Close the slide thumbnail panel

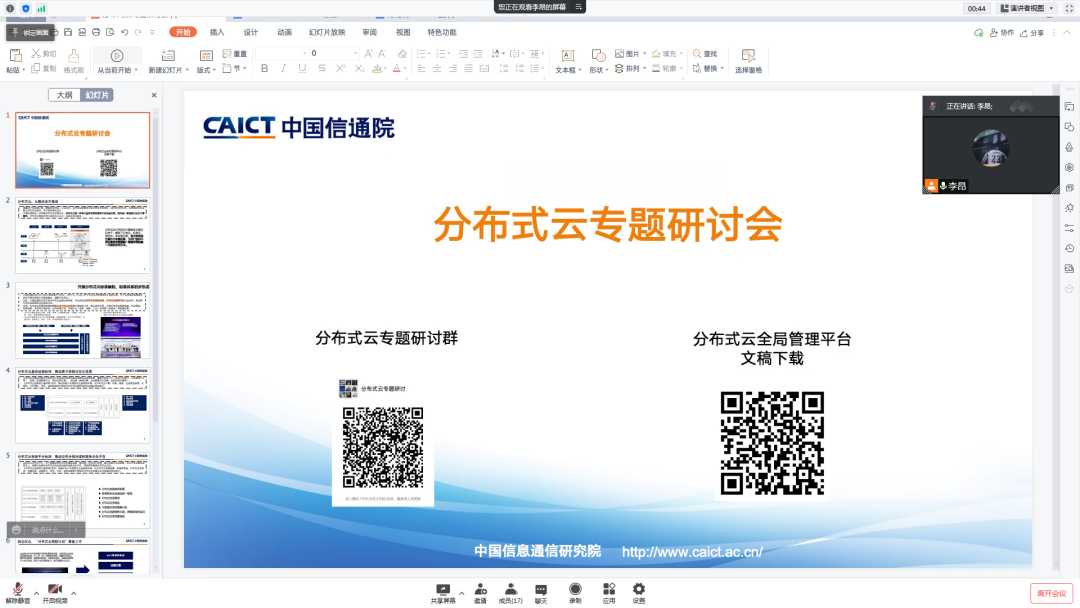[154, 95]
